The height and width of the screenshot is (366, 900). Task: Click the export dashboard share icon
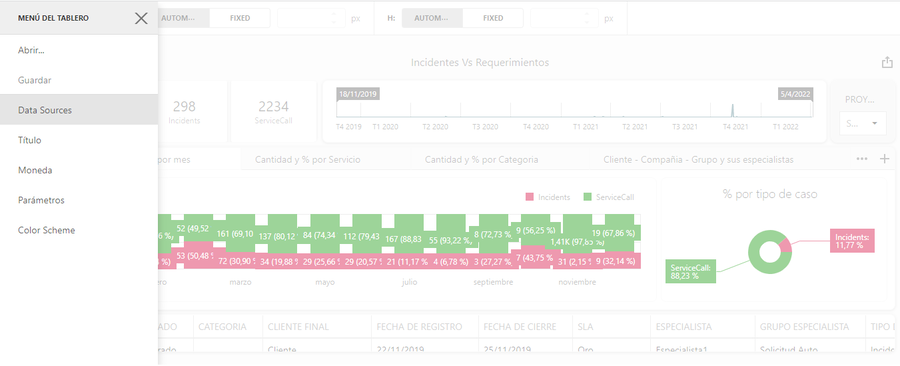pos(887,63)
